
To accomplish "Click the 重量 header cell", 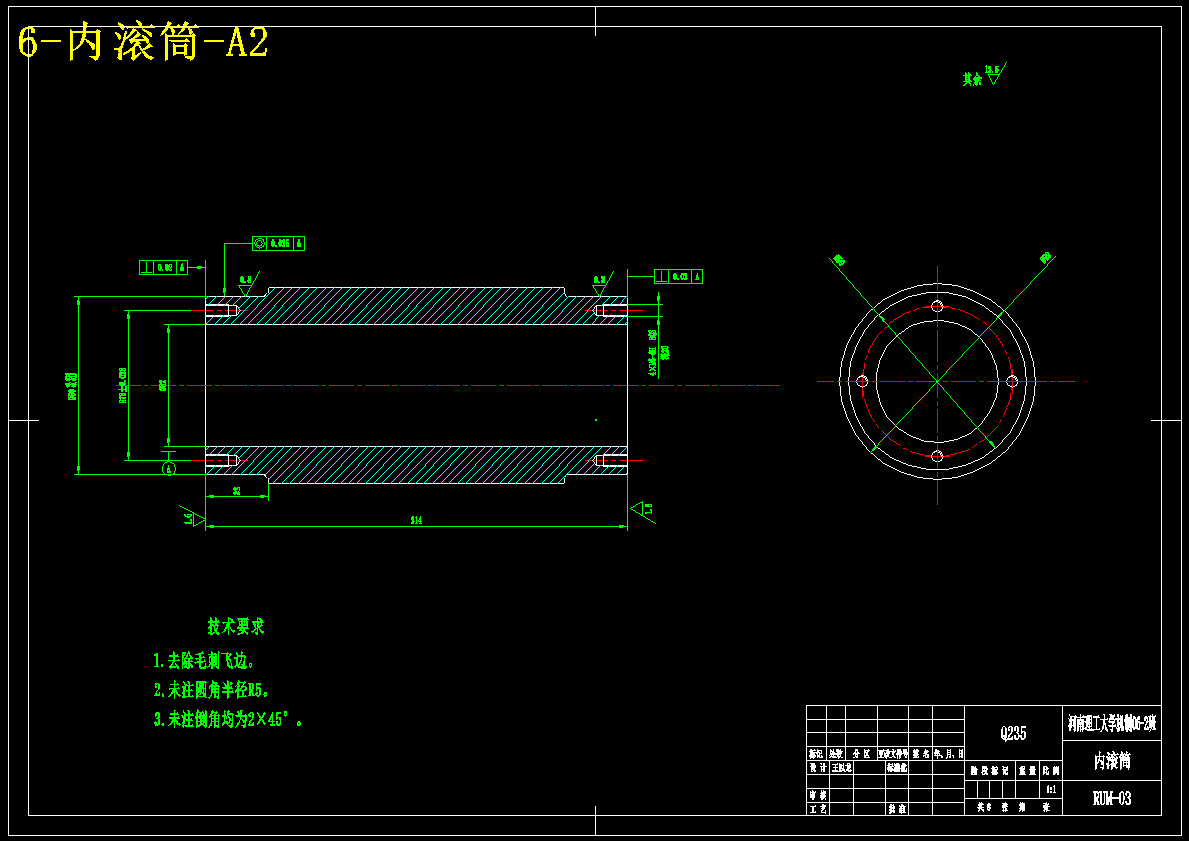I will (1027, 770).
